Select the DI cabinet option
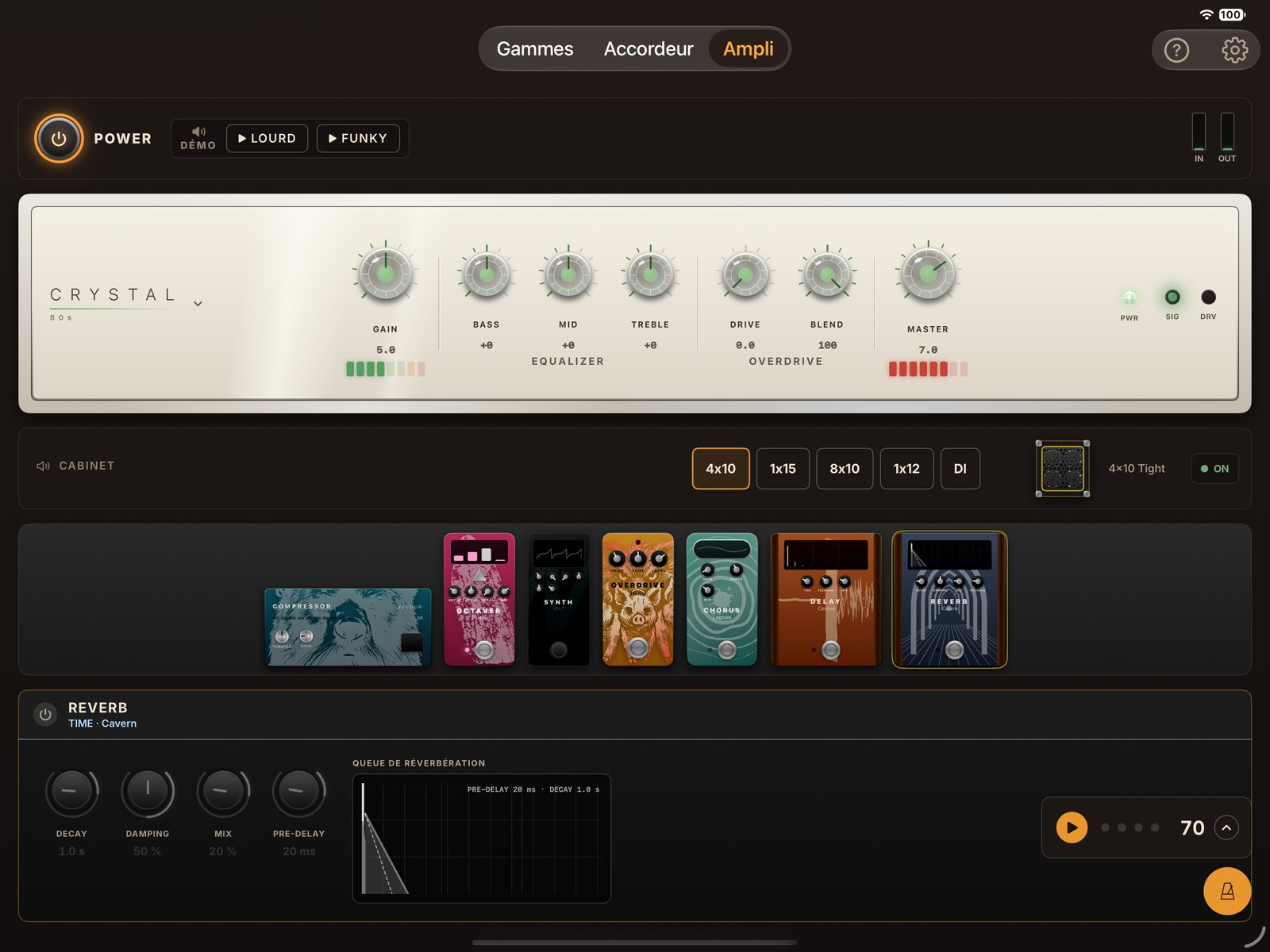The image size is (1270, 952). pyautogui.click(x=960, y=469)
